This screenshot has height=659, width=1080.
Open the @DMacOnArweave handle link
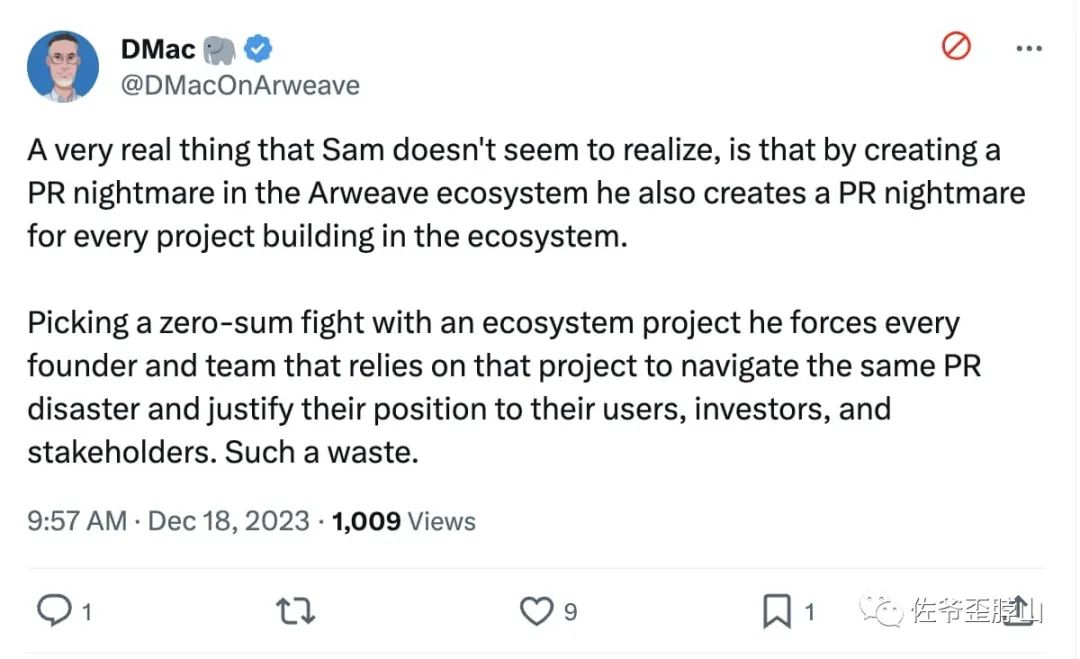(x=239, y=85)
